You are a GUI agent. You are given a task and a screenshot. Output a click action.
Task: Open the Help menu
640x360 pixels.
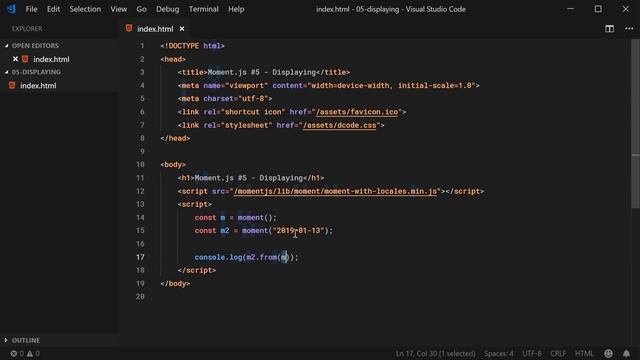click(236, 9)
